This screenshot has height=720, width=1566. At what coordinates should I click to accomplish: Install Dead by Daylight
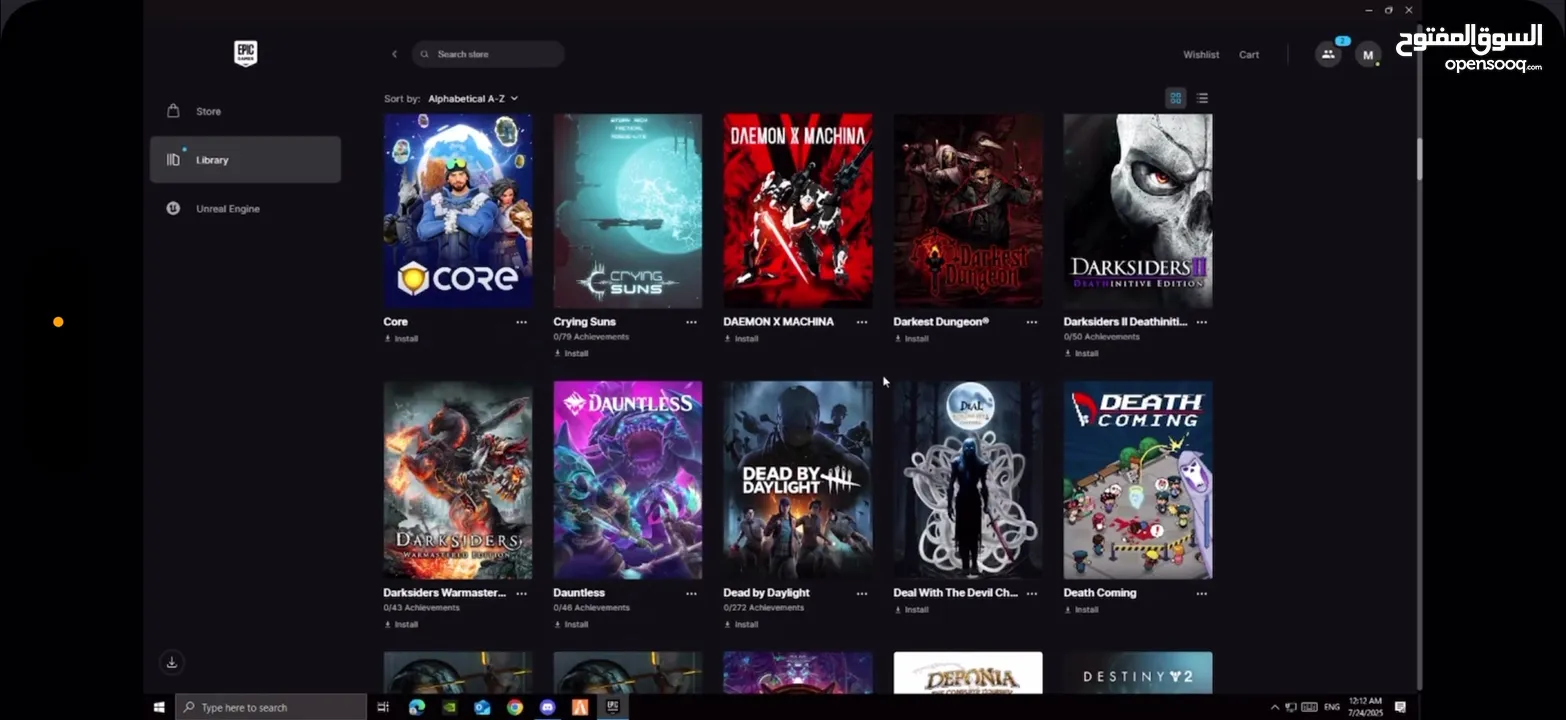pos(741,624)
